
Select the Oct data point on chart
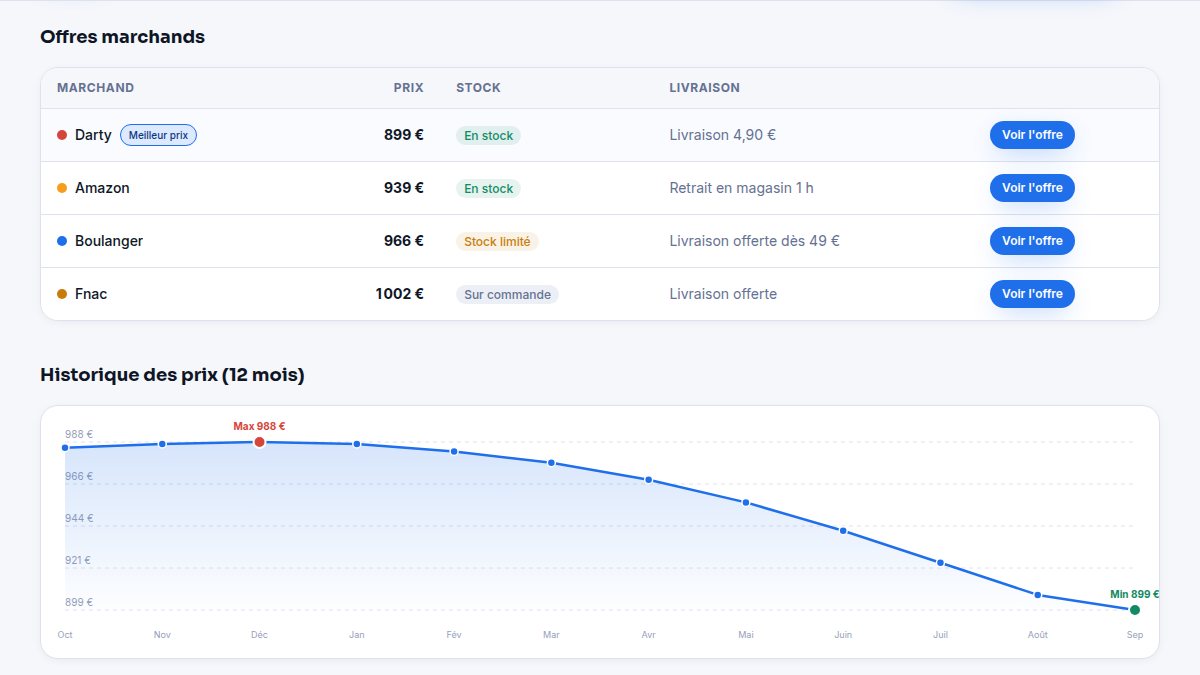pyautogui.click(x=65, y=448)
